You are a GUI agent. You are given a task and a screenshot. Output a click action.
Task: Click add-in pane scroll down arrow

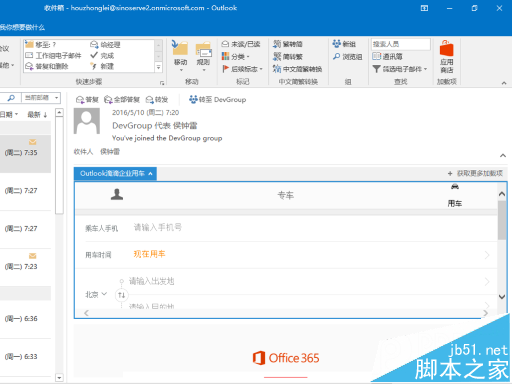pos(502,297)
